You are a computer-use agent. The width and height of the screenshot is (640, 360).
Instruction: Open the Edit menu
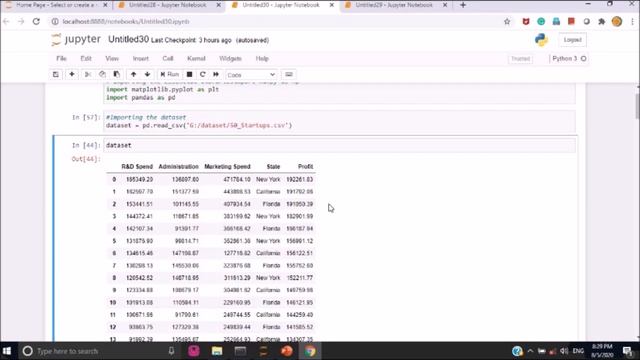[x=86, y=59]
